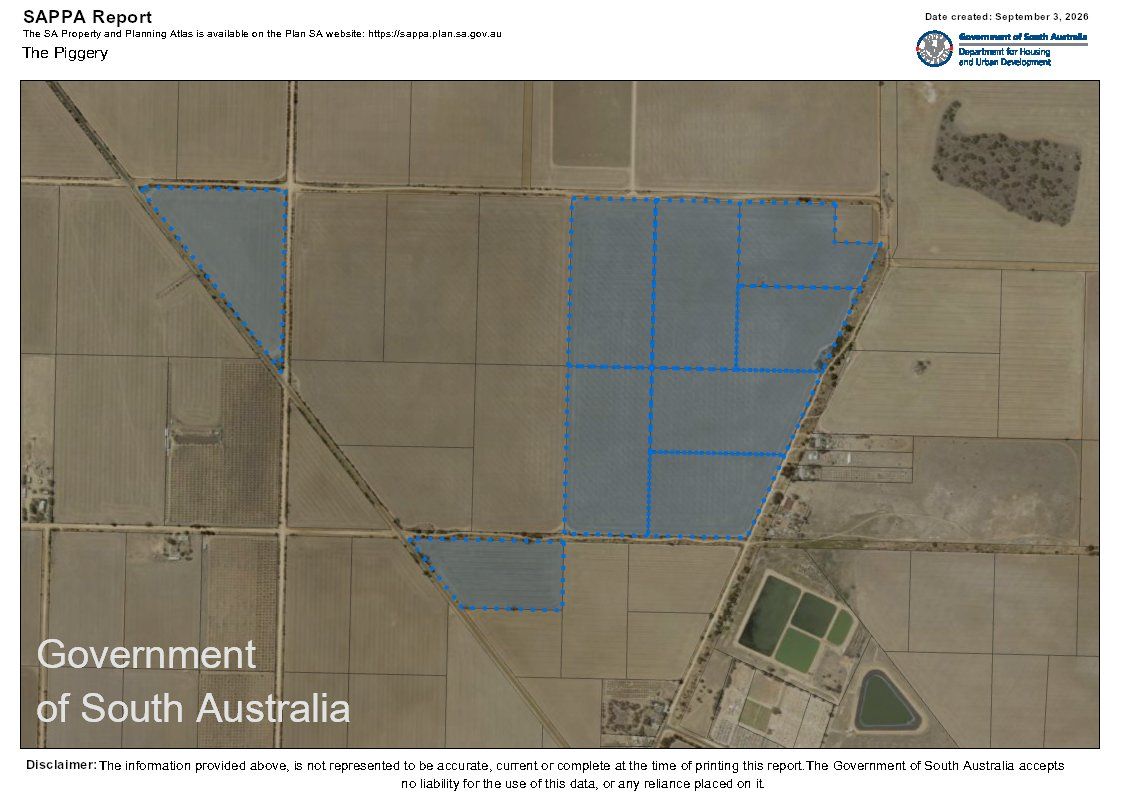Click the Government of South Australia crest logo
This screenshot has width=1123, height=794.
click(934, 49)
